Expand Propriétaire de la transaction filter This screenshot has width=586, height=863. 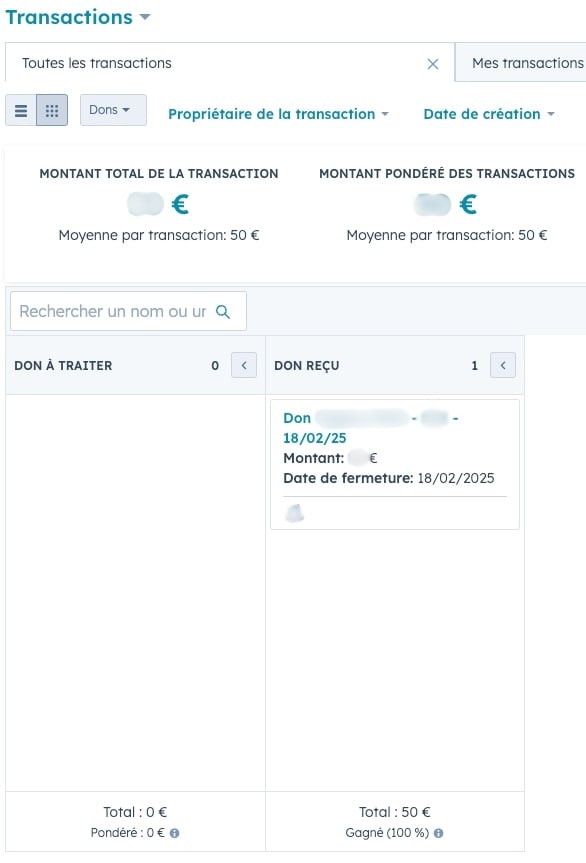tap(278, 114)
